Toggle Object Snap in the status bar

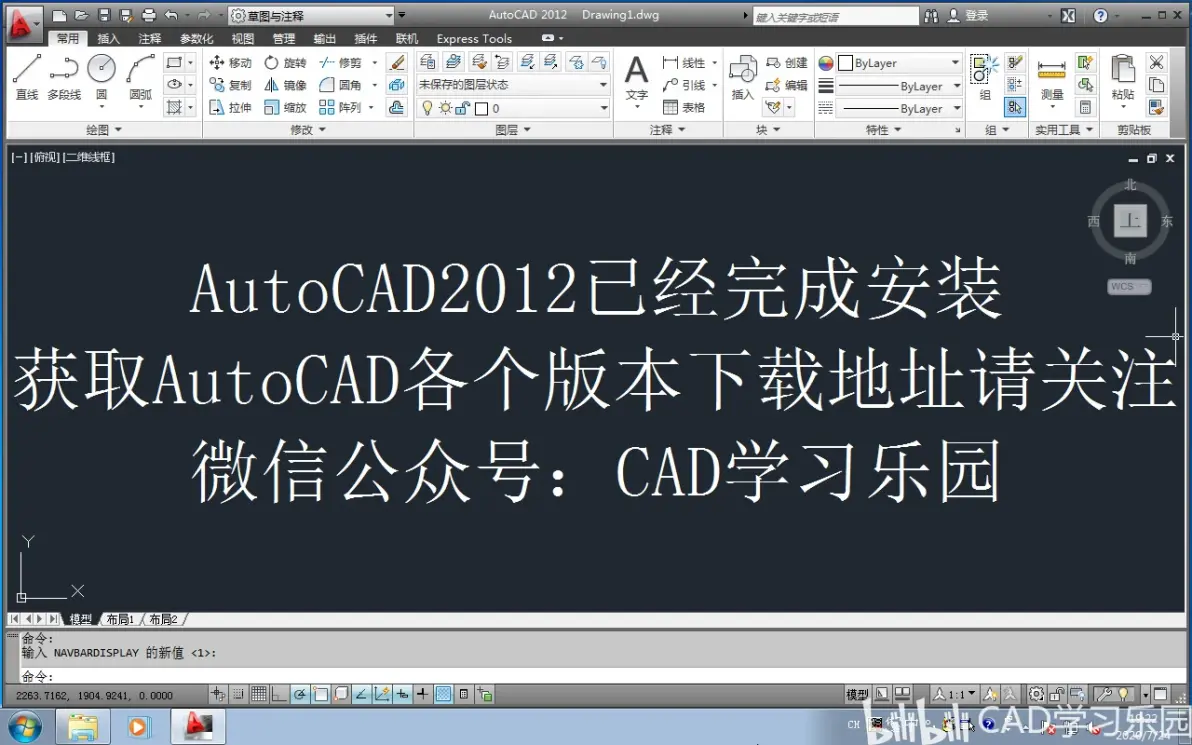[x=321, y=694]
